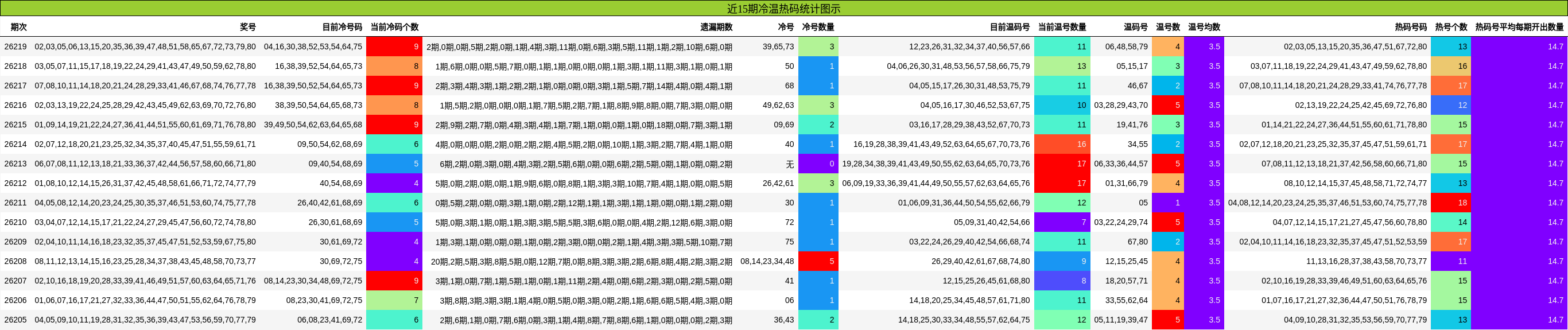
Task: Select period number 26205
Action: (15, 320)
